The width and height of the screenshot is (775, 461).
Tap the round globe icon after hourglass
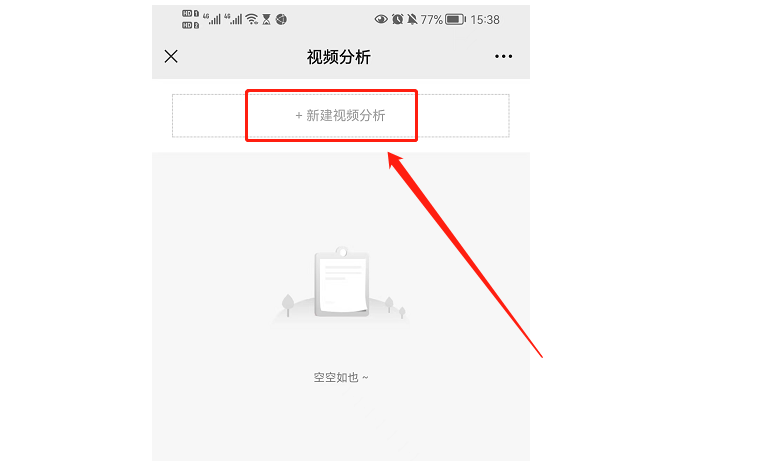[281, 19]
